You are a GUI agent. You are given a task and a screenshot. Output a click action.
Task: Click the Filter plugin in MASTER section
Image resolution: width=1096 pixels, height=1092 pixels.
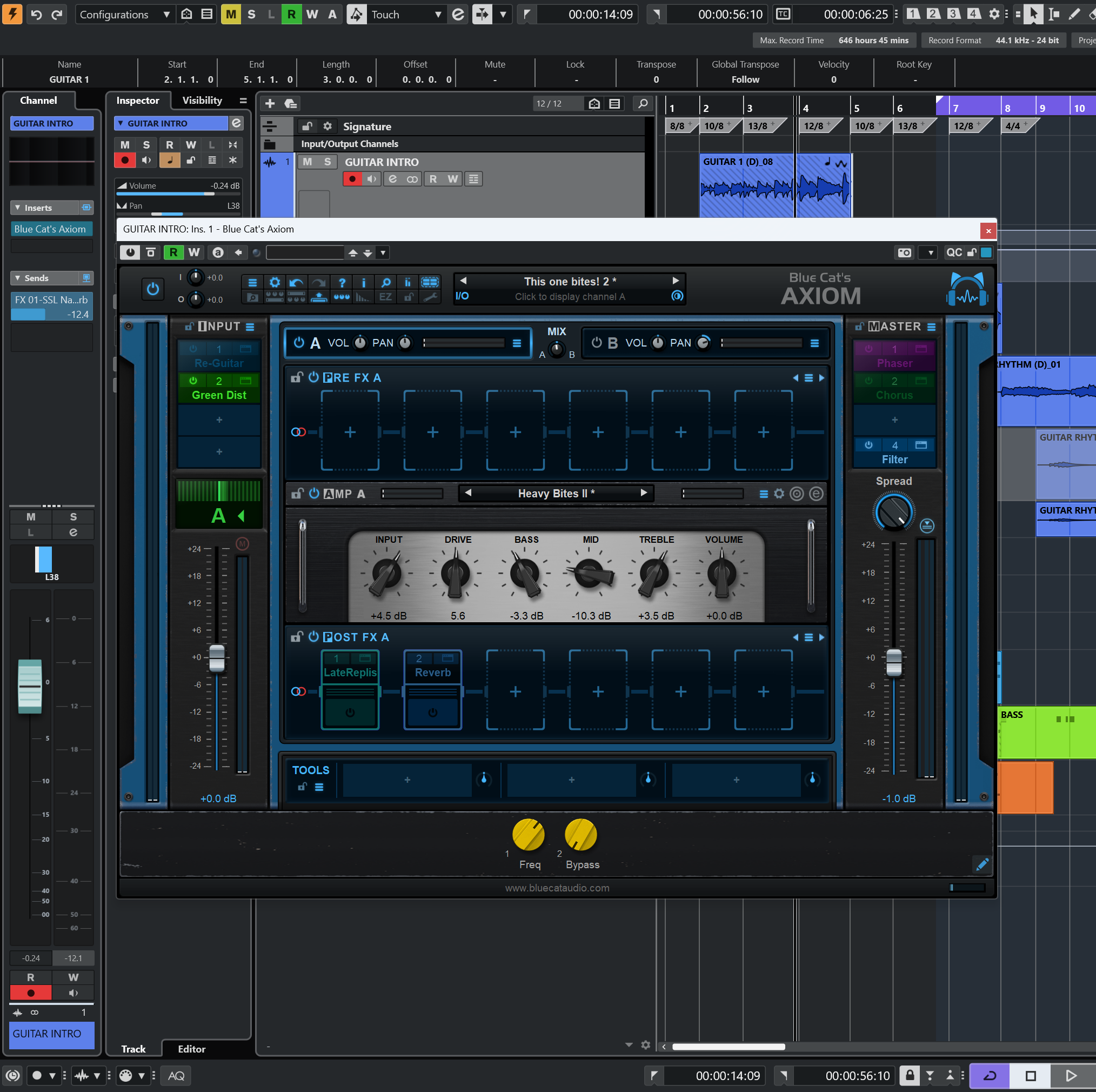tap(894, 452)
